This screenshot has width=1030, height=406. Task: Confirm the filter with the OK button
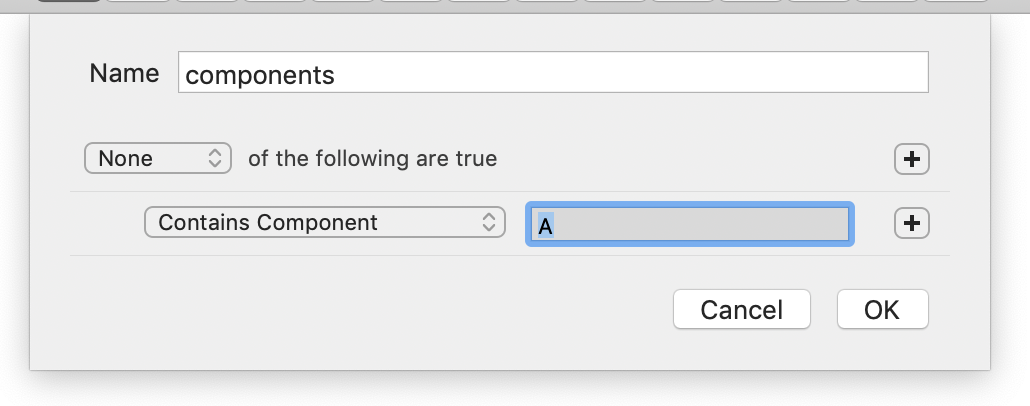point(882,309)
